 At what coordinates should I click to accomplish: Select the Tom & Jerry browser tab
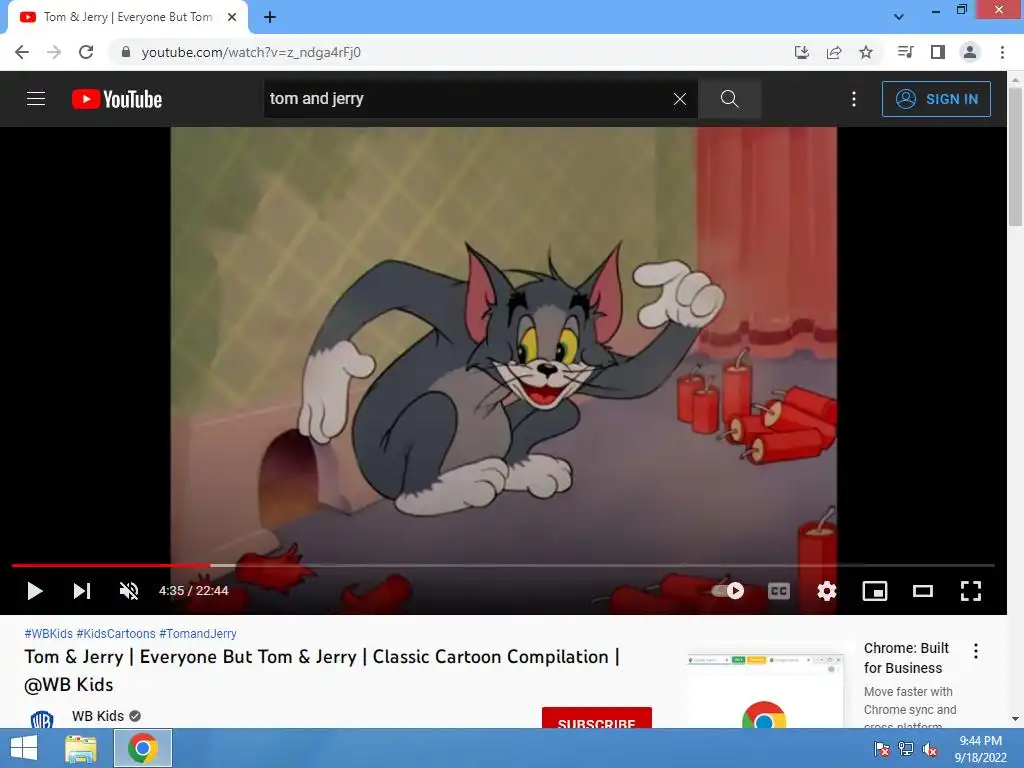click(127, 17)
